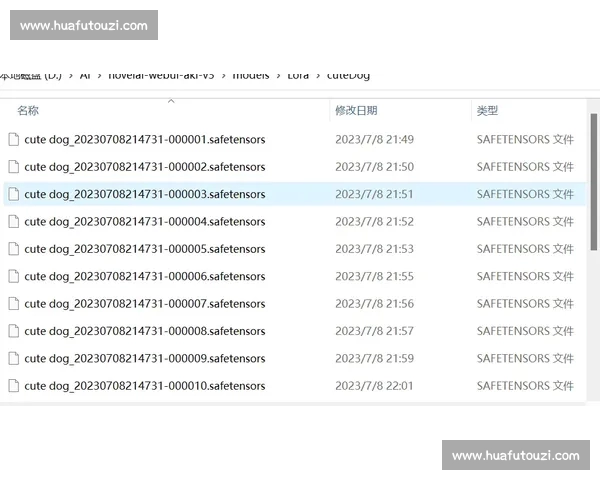
Task: Click file icon of 000007 safetensors
Action: click(14, 304)
